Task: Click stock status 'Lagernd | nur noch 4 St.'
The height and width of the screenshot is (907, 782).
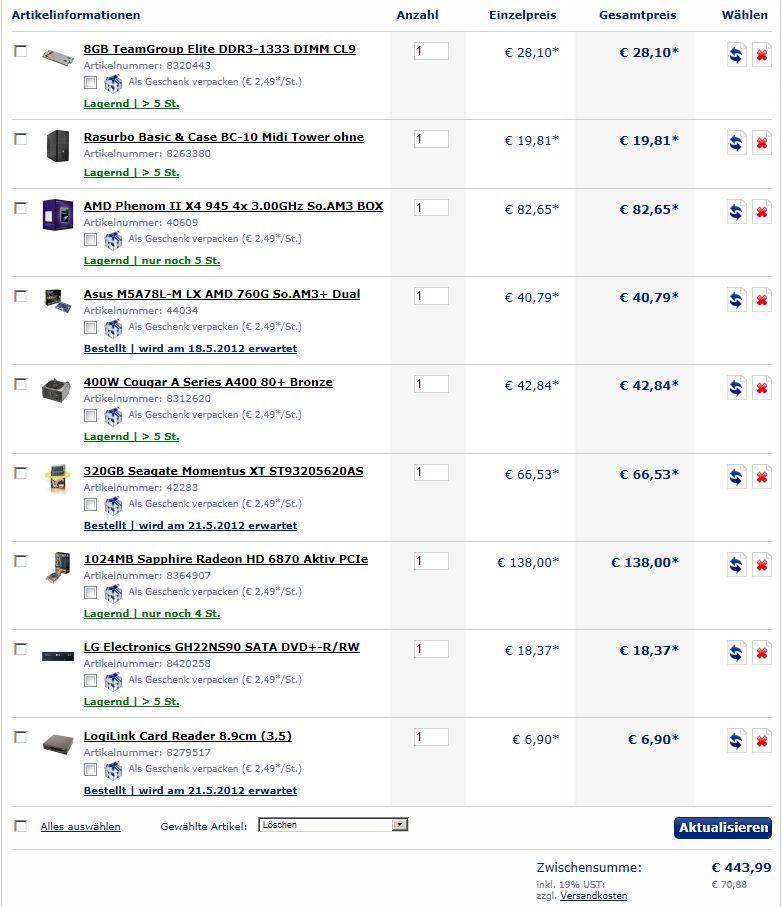Action: (x=152, y=614)
